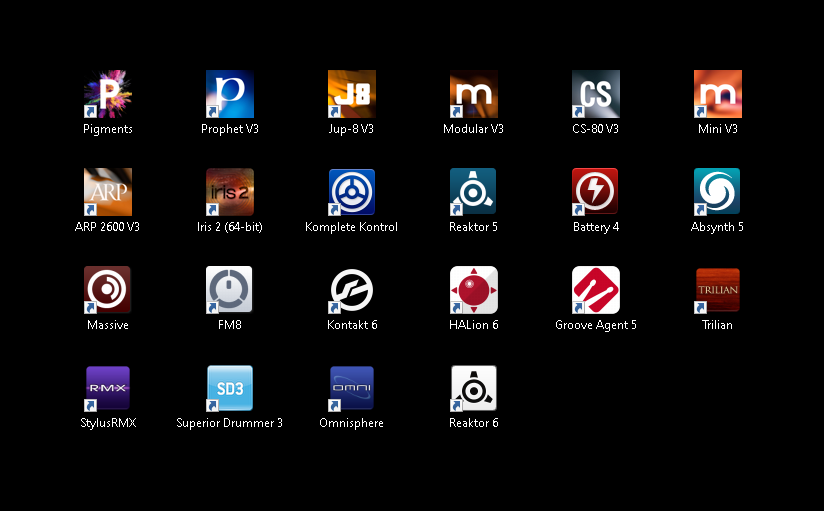Click the "Iris 2 (64-bit)" label text
824x511 pixels.
click(230, 227)
